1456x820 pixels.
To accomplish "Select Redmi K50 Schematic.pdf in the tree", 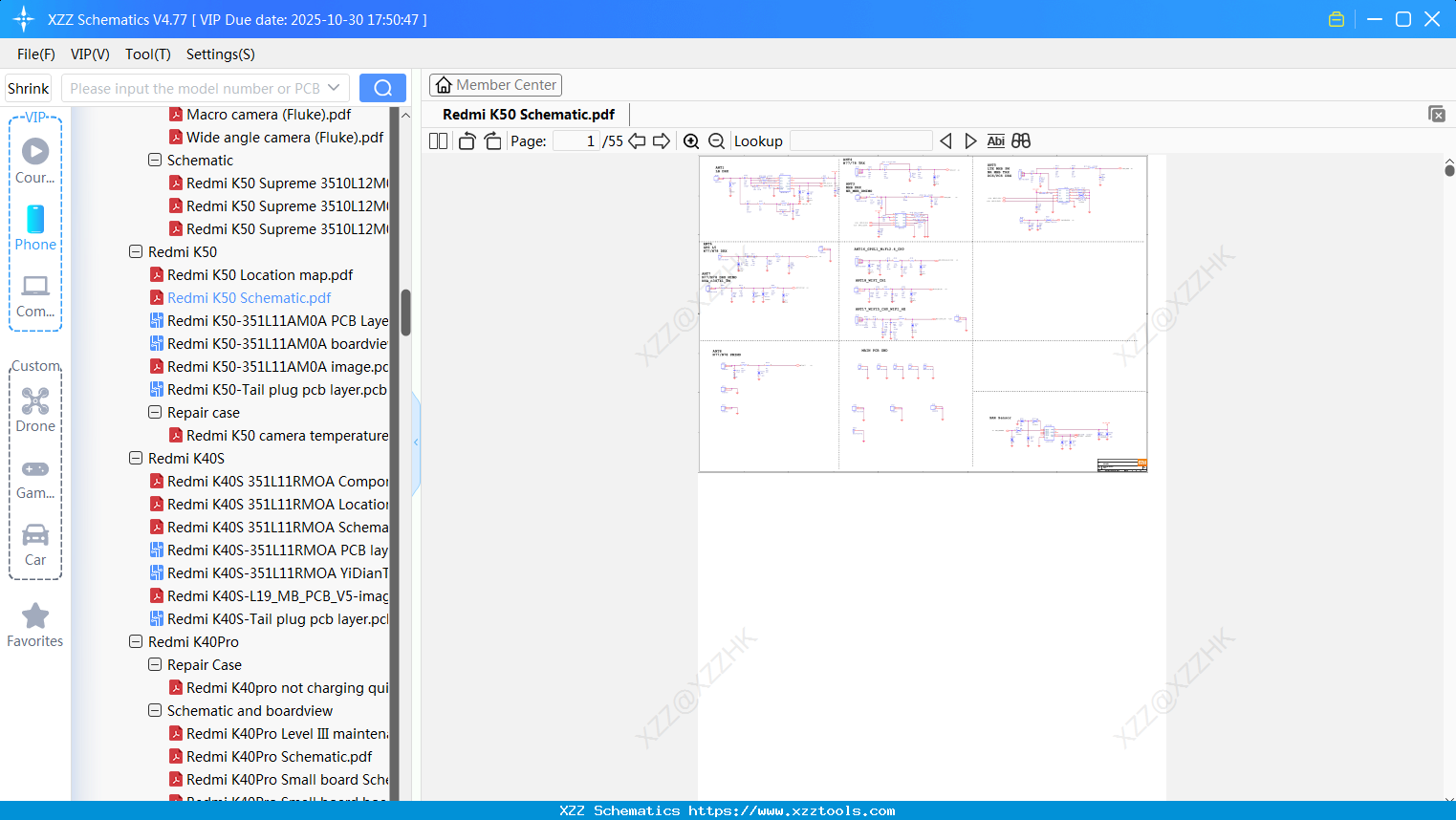I will point(240,298).
